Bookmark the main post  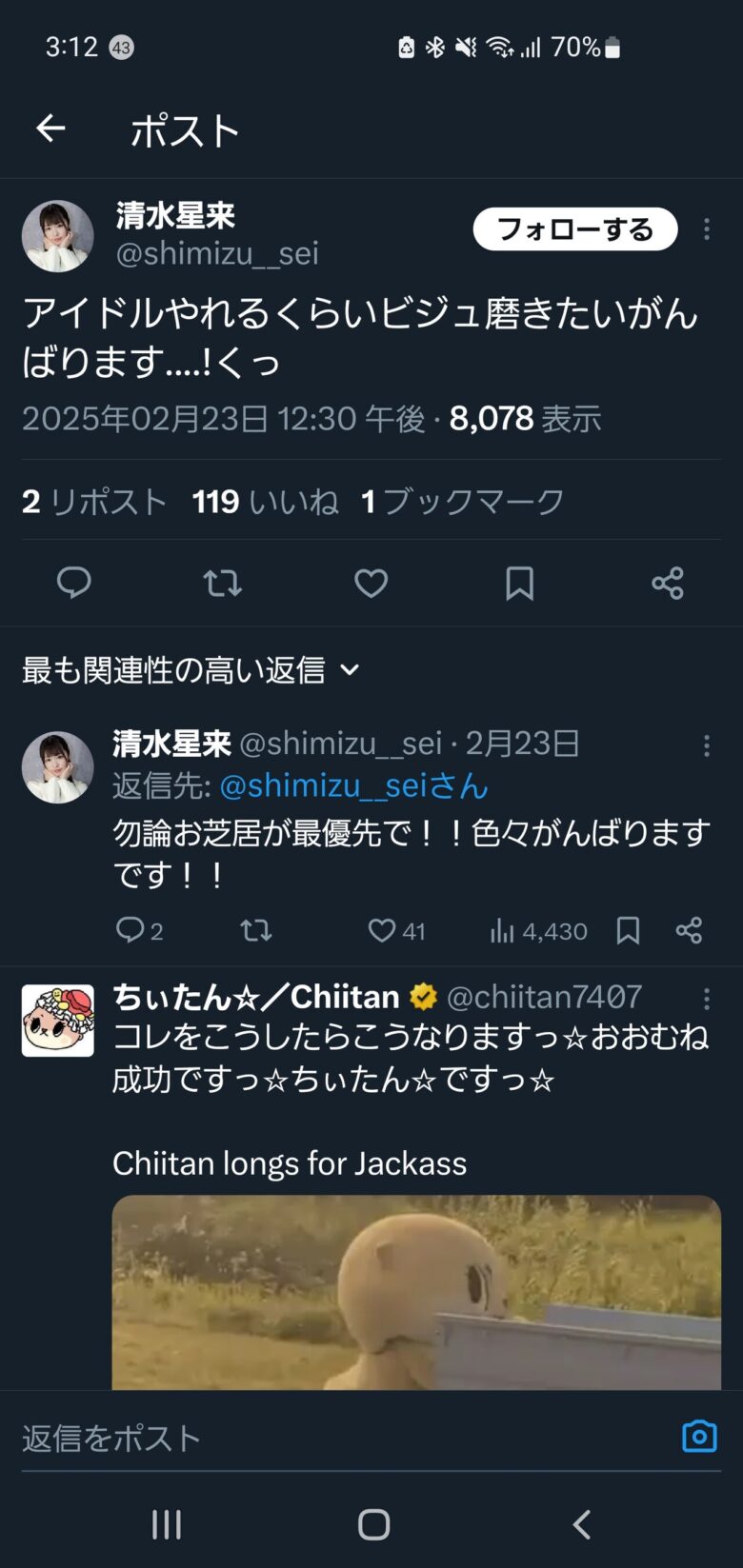[519, 583]
